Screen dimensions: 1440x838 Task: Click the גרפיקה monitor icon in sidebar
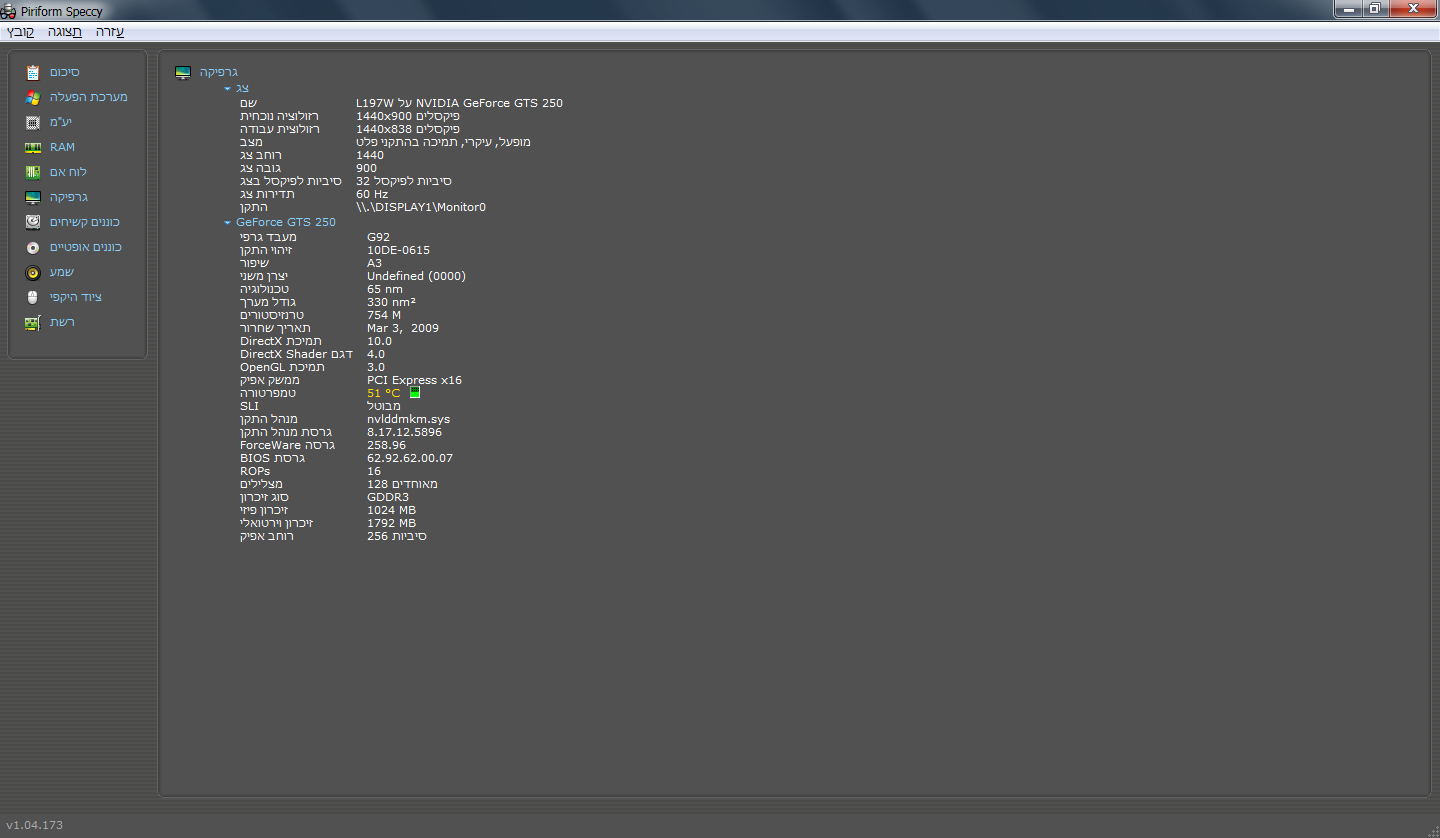click(x=33, y=197)
